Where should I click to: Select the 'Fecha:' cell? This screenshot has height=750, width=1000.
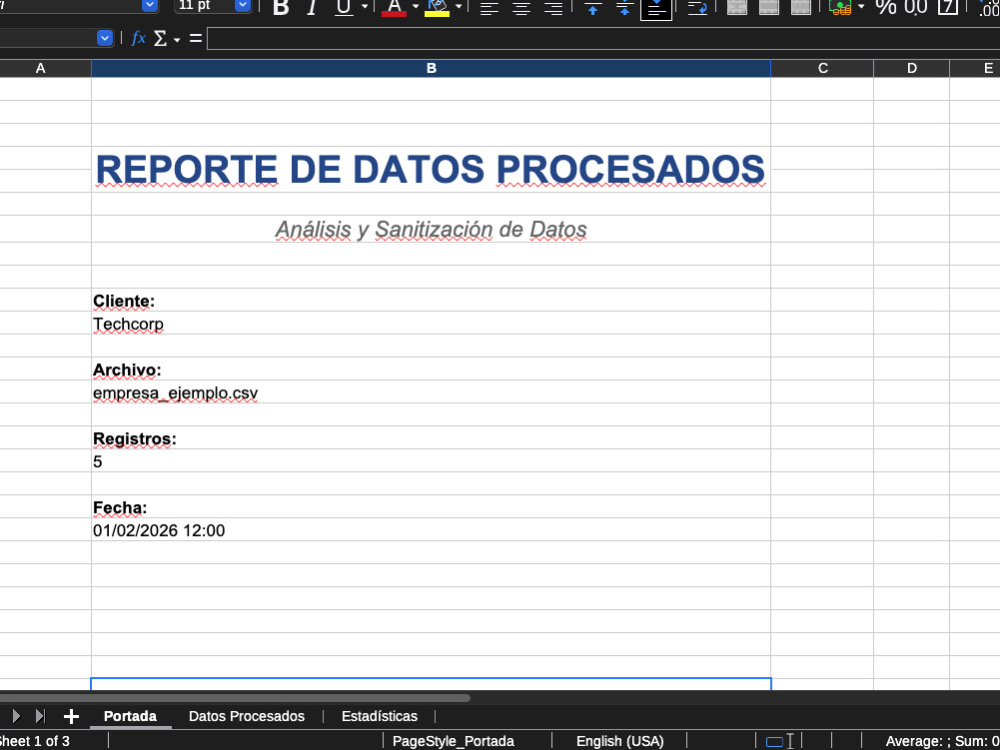click(x=430, y=507)
